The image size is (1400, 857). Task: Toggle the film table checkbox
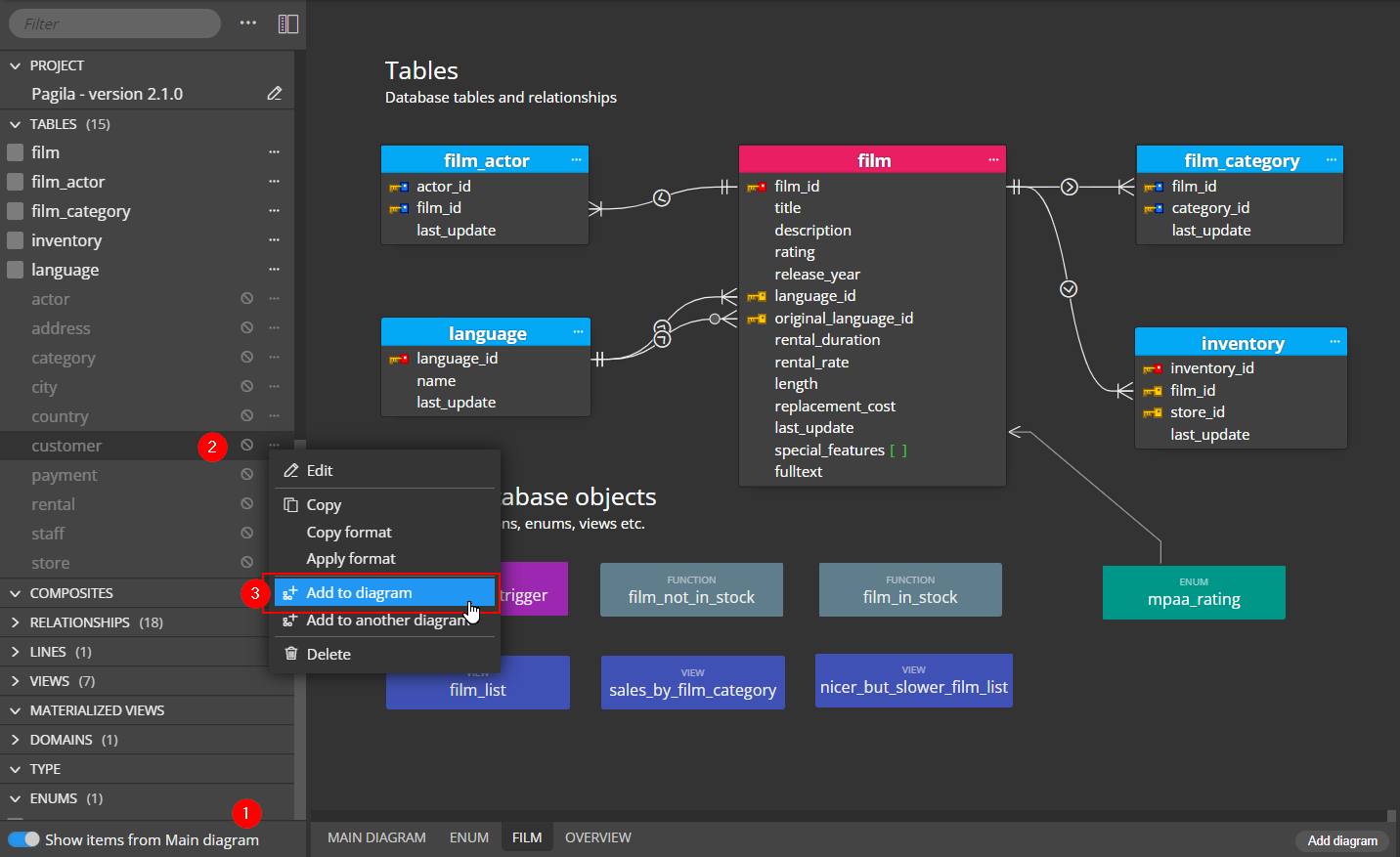tap(15, 152)
